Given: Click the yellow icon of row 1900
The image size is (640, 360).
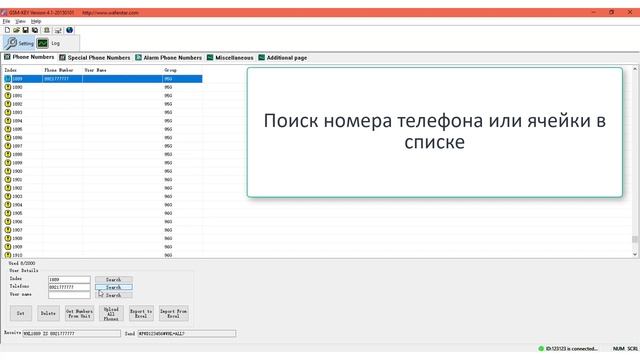Looking at the screenshot, I should click(8, 171).
